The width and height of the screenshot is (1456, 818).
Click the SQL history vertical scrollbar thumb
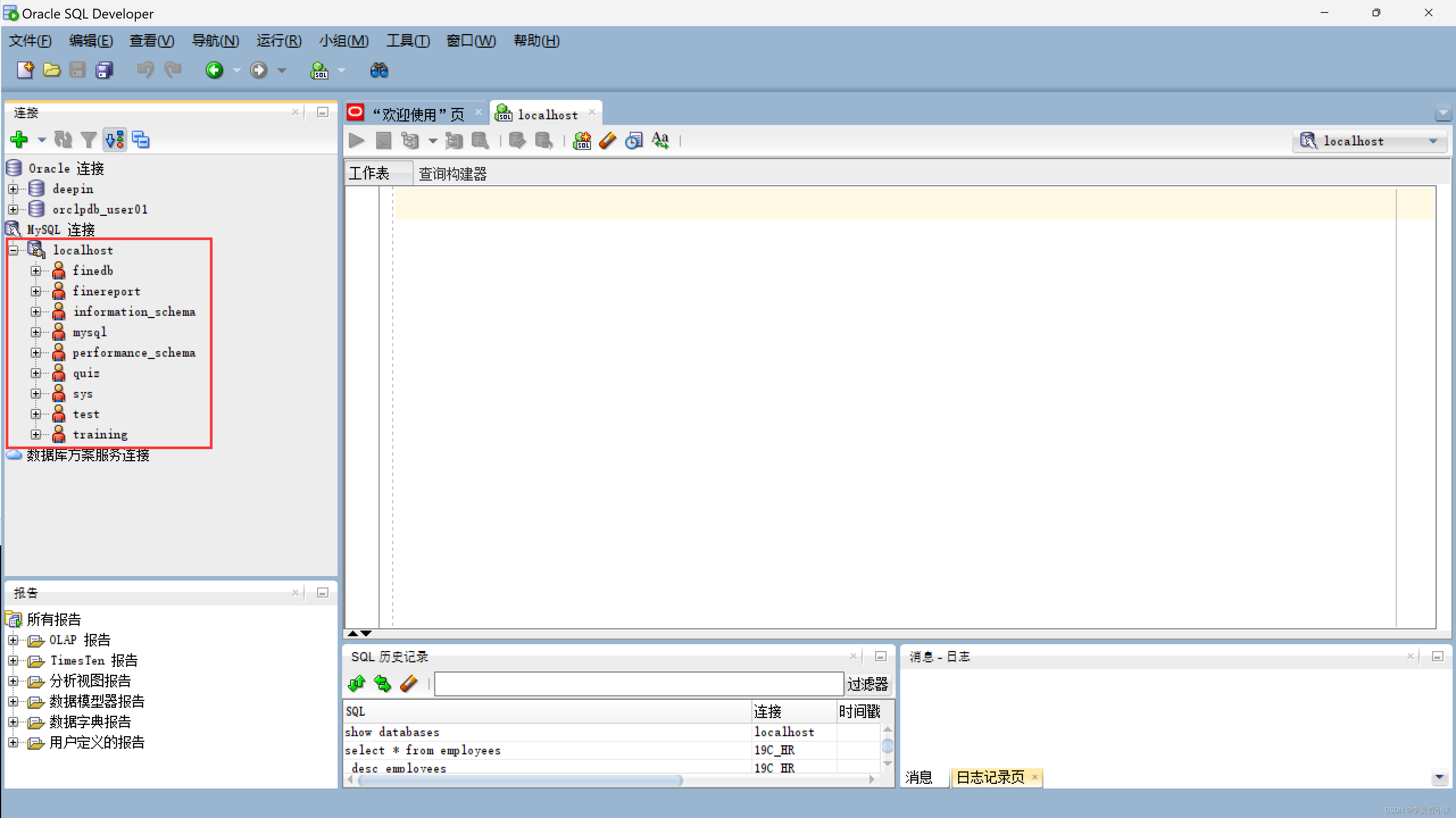click(887, 746)
